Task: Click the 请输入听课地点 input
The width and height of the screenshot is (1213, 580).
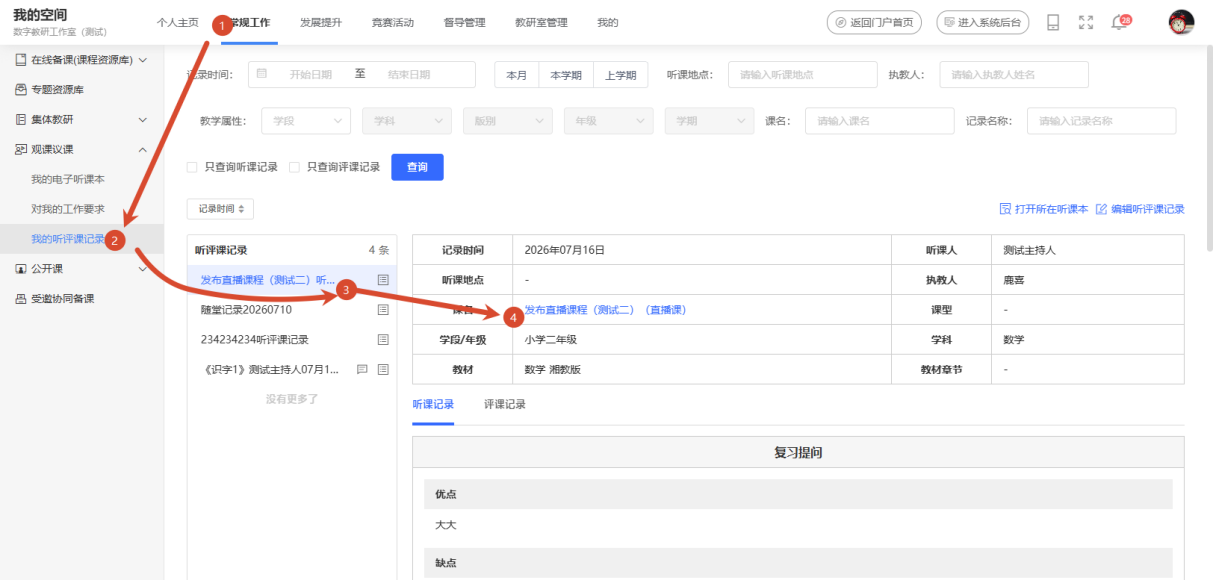Action: [x=803, y=75]
